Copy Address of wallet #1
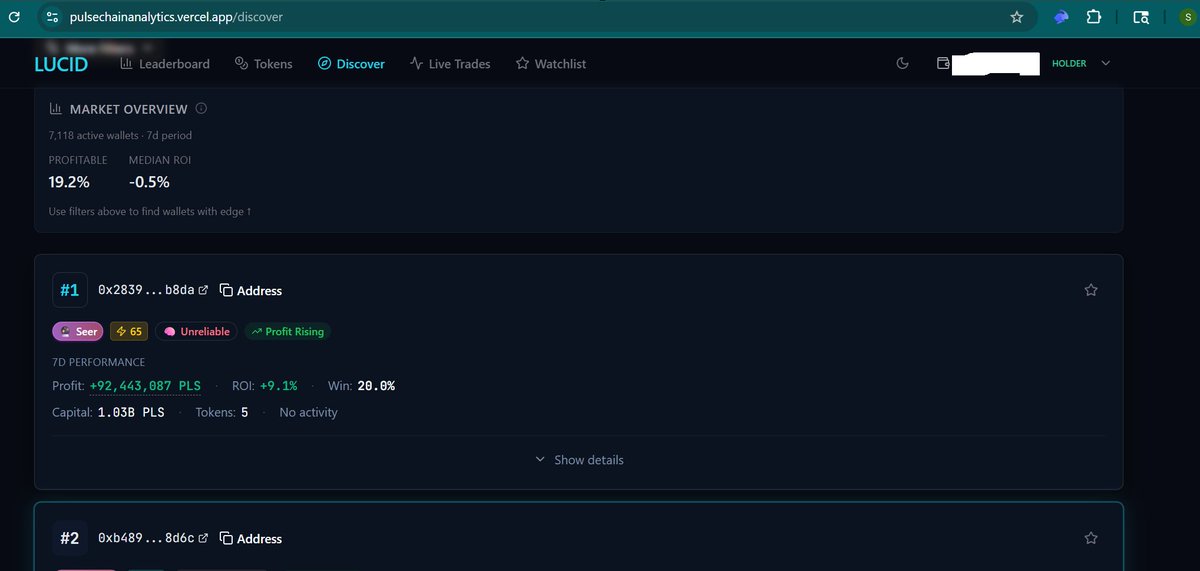This screenshot has width=1200, height=571. (x=251, y=290)
